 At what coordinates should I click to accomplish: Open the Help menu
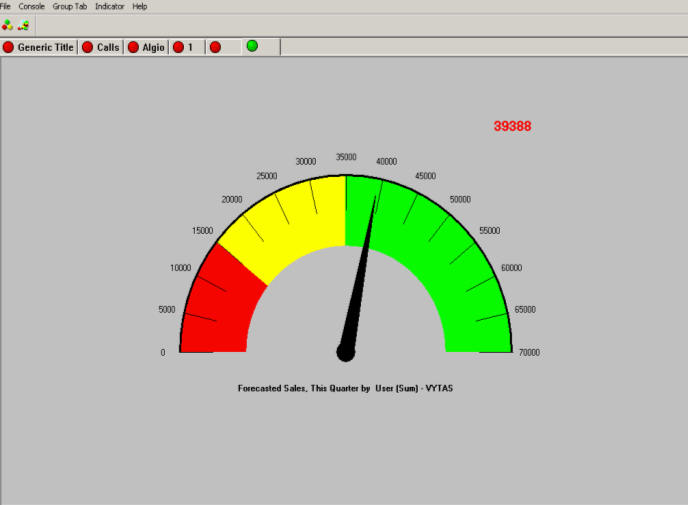point(140,6)
